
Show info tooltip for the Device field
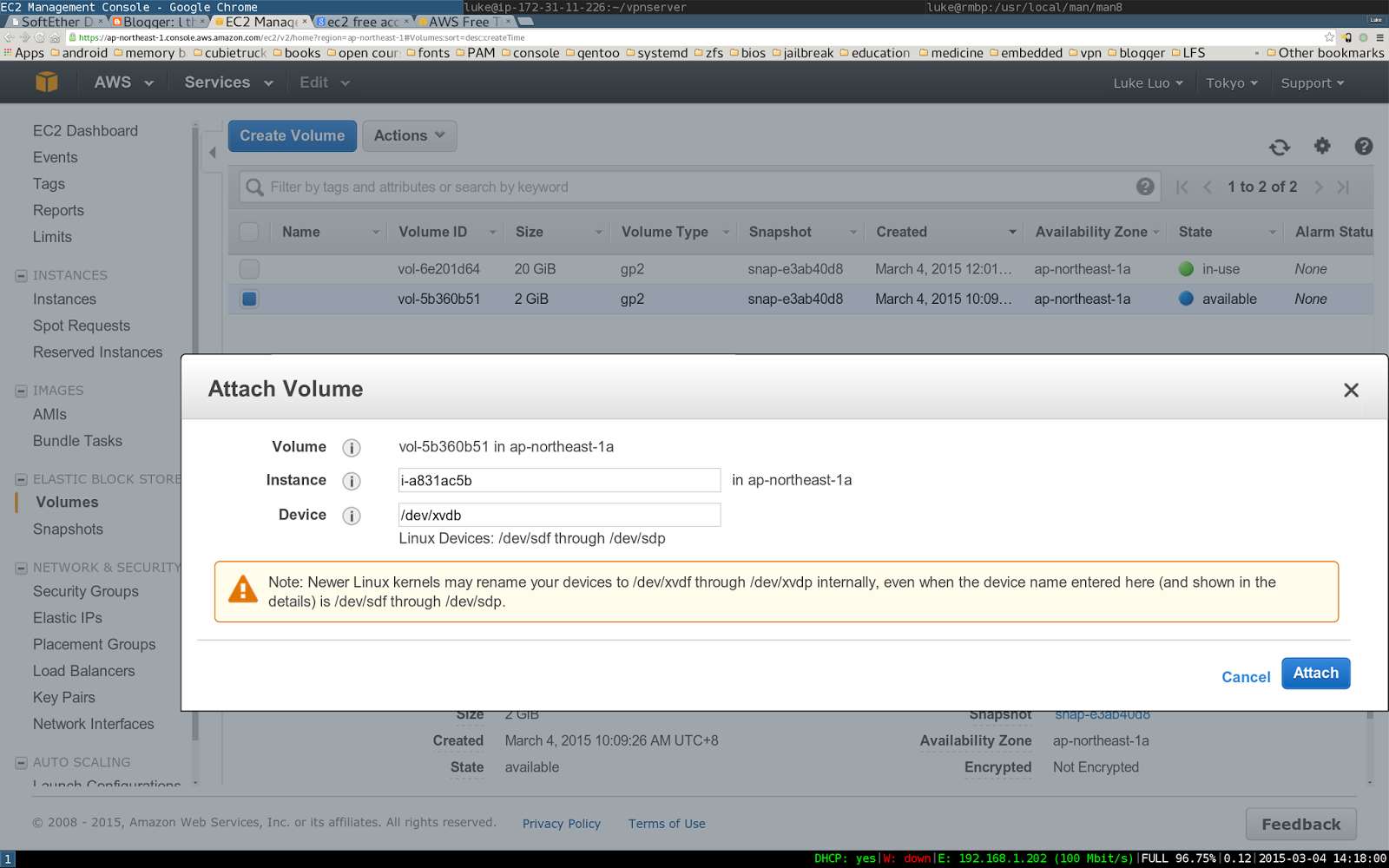pyautogui.click(x=352, y=516)
